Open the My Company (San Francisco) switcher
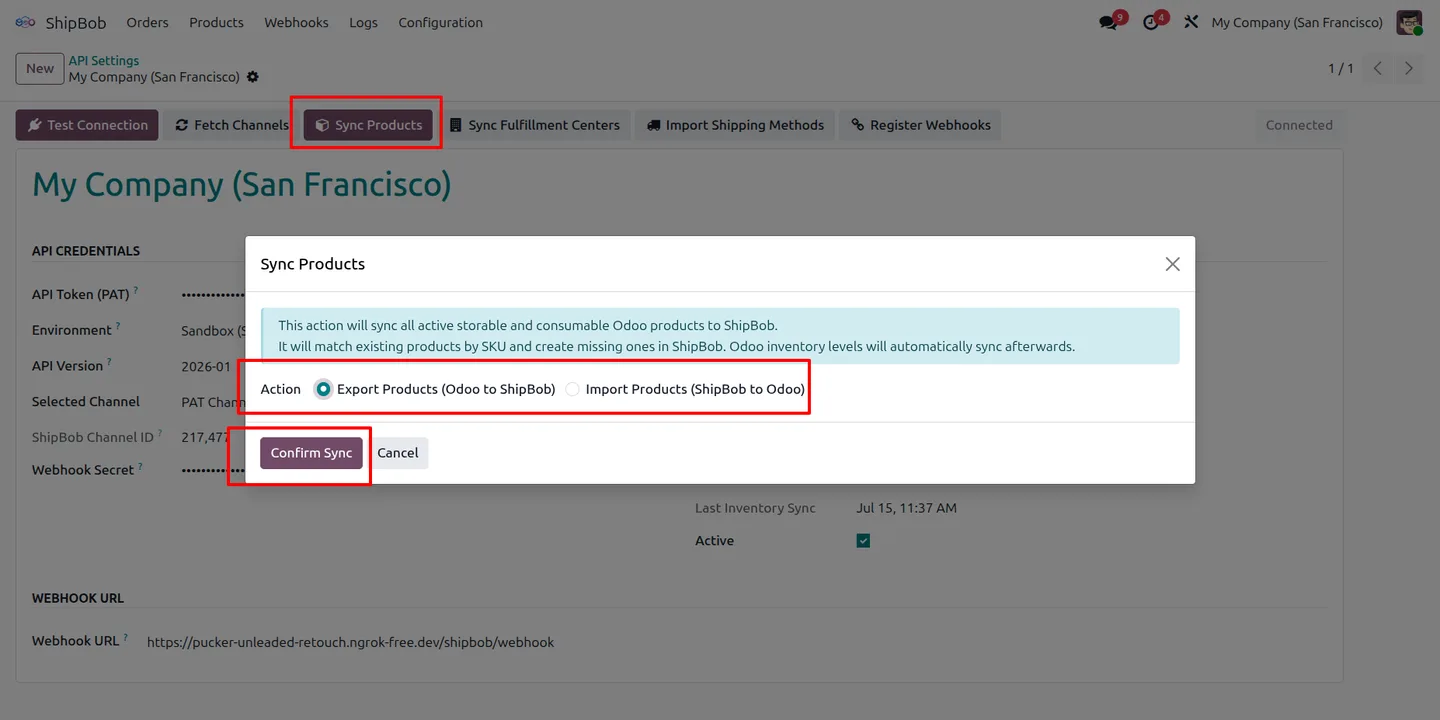Screen dimensions: 1440x720 pyautogui.click(x=1297, y=22)
